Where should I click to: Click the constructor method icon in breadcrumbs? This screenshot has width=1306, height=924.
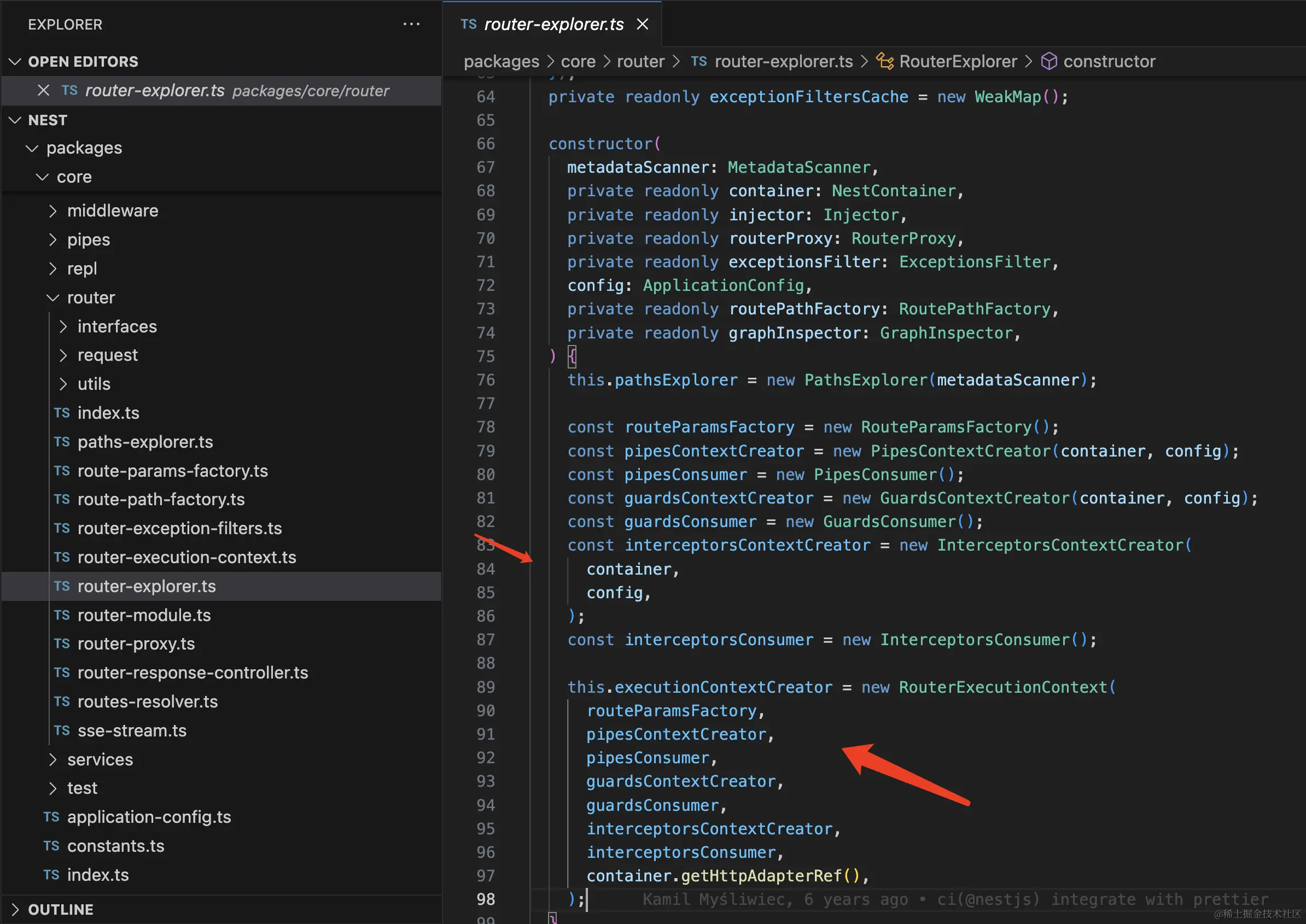click(x=1049, y=61)
